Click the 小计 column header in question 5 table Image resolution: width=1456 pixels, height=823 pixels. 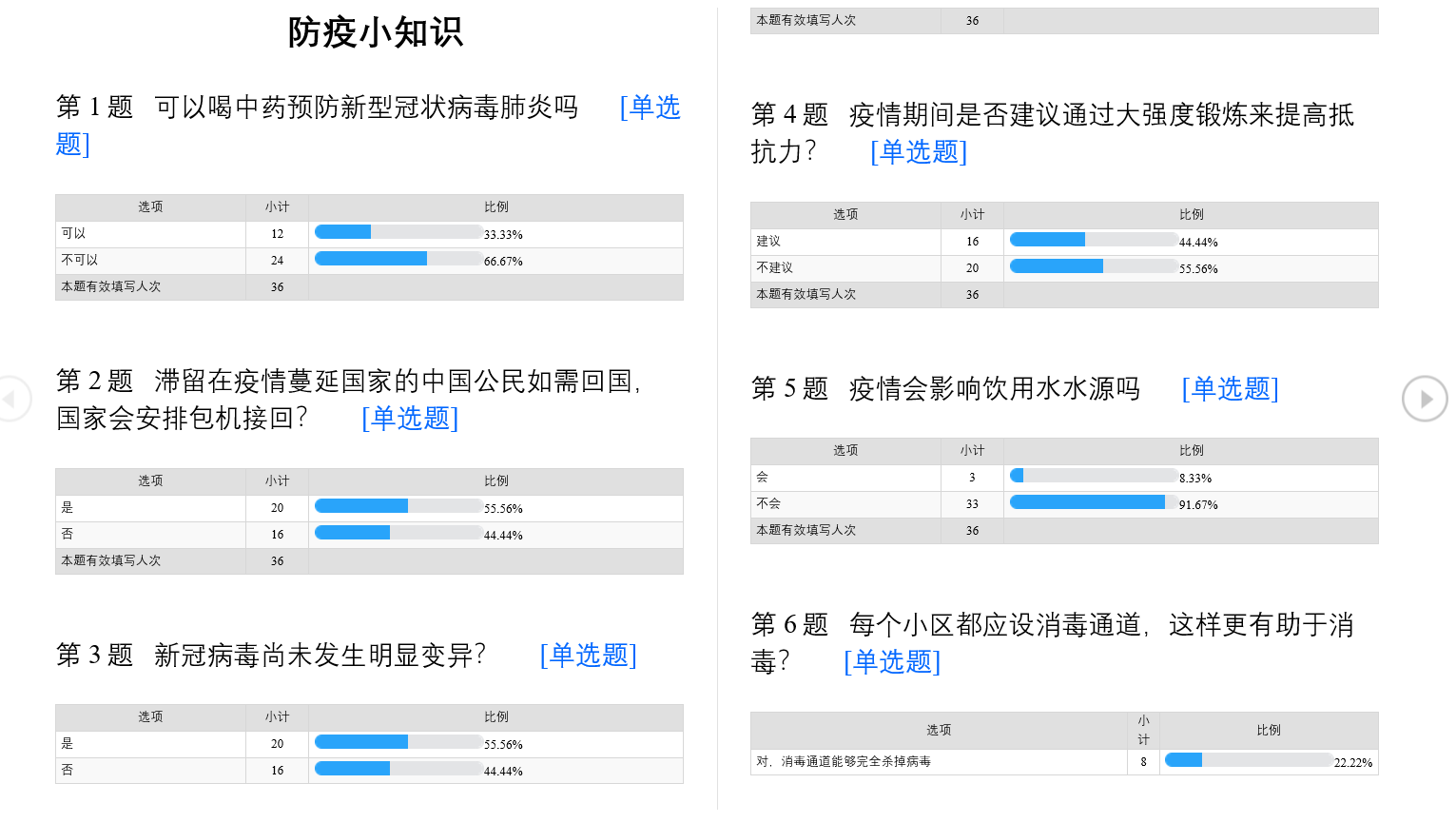coord(972,451)
